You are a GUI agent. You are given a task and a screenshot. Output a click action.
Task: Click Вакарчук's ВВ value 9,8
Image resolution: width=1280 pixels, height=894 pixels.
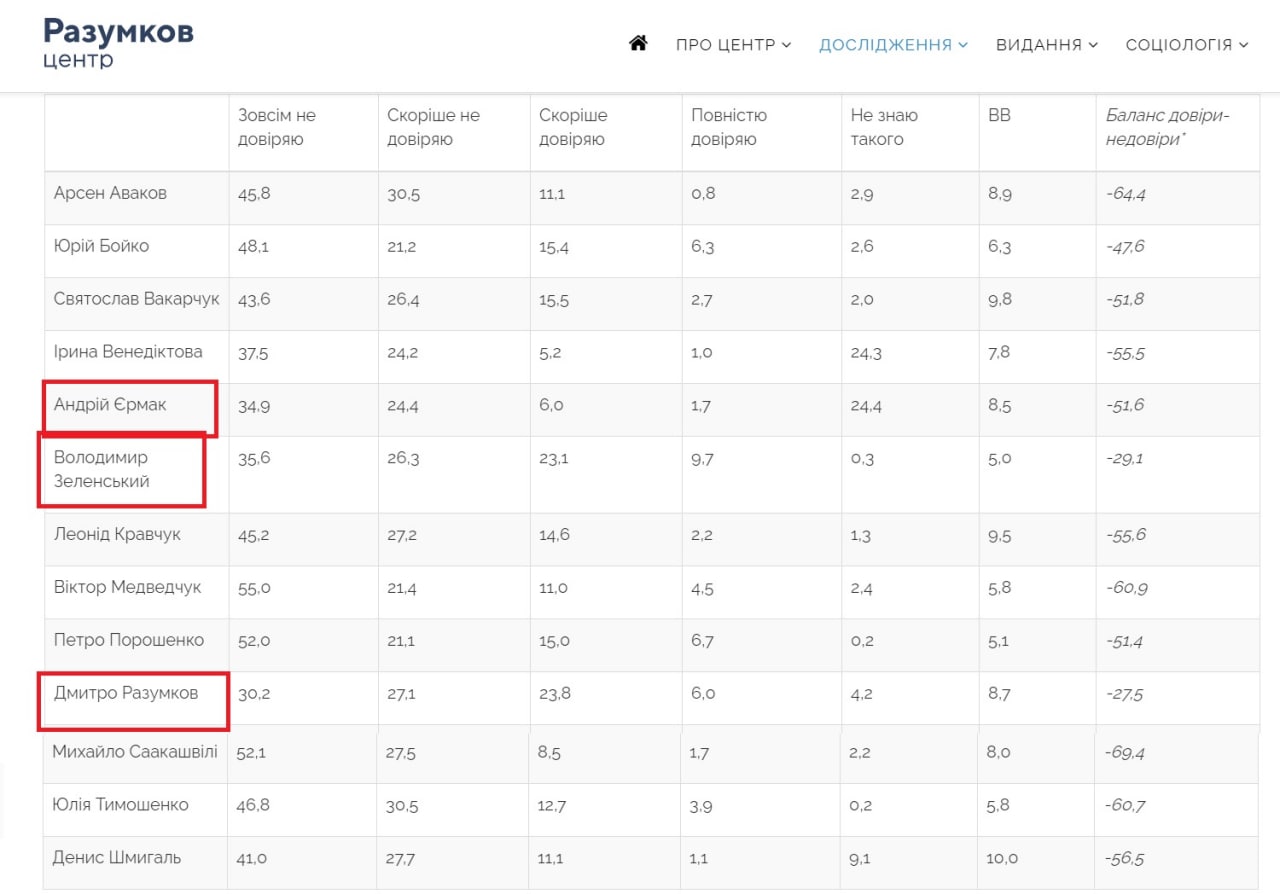pyautogui.click(x=1000, y=300)
